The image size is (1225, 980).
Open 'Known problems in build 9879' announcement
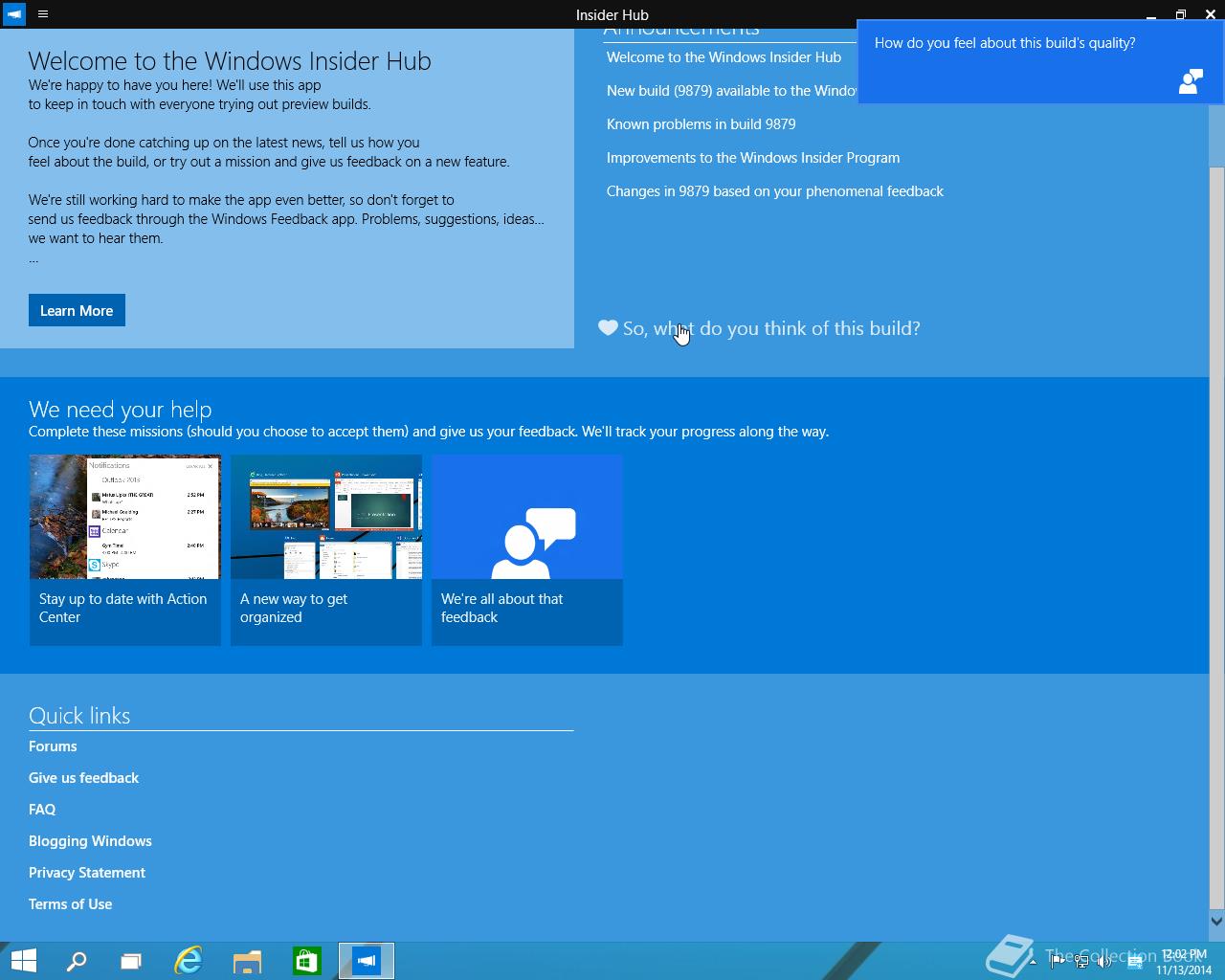pyautogui.click(x=702, y=124)
